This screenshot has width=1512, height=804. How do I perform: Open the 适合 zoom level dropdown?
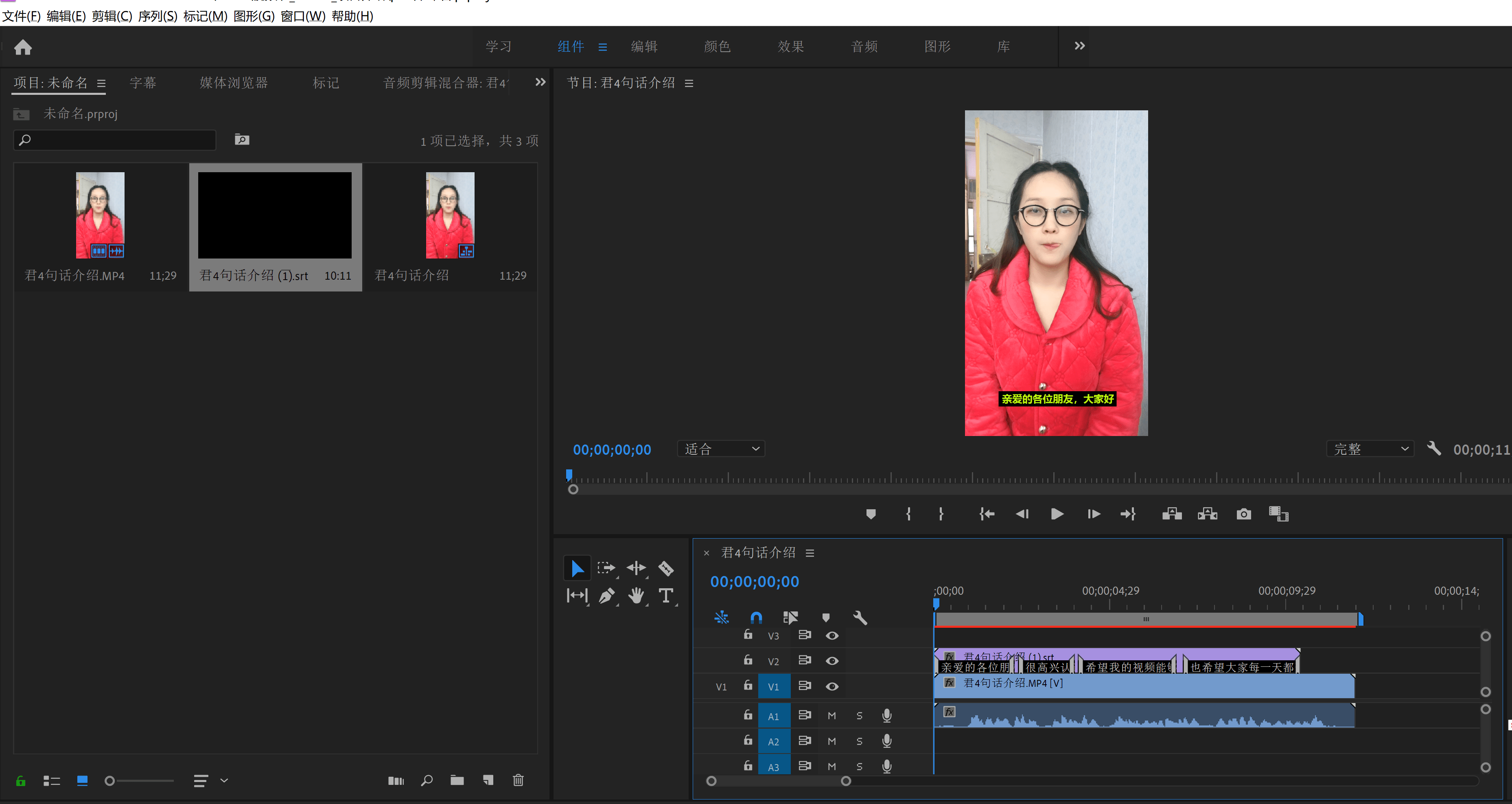click(721, 449)
